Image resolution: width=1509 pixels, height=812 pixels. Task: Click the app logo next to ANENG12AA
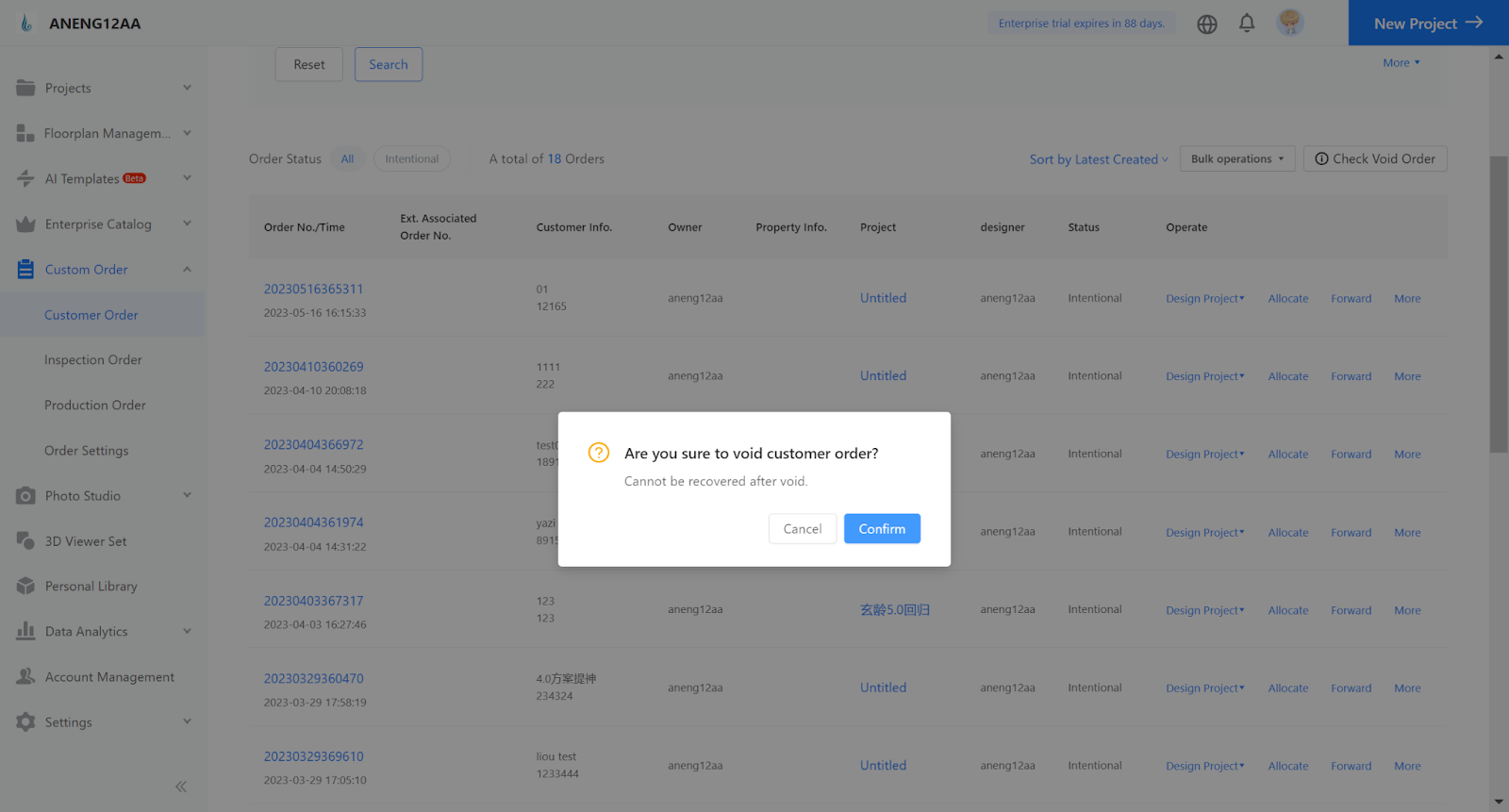click(26, 24)
